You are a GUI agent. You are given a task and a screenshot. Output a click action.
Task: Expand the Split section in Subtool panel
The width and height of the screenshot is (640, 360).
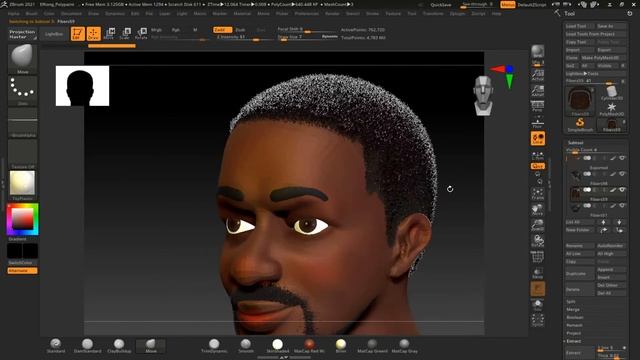tap(571, 302)
